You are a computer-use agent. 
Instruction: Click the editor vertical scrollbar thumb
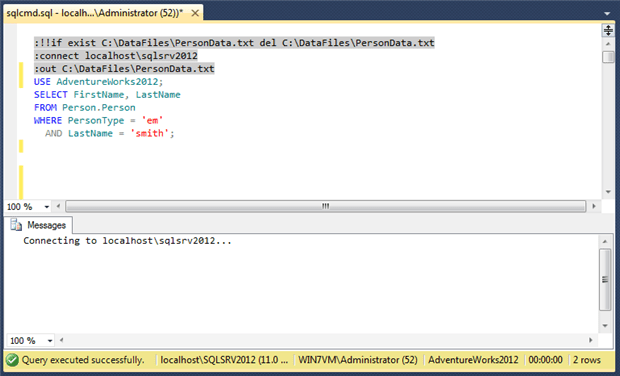pyautogui.click(x=608, y=57)
